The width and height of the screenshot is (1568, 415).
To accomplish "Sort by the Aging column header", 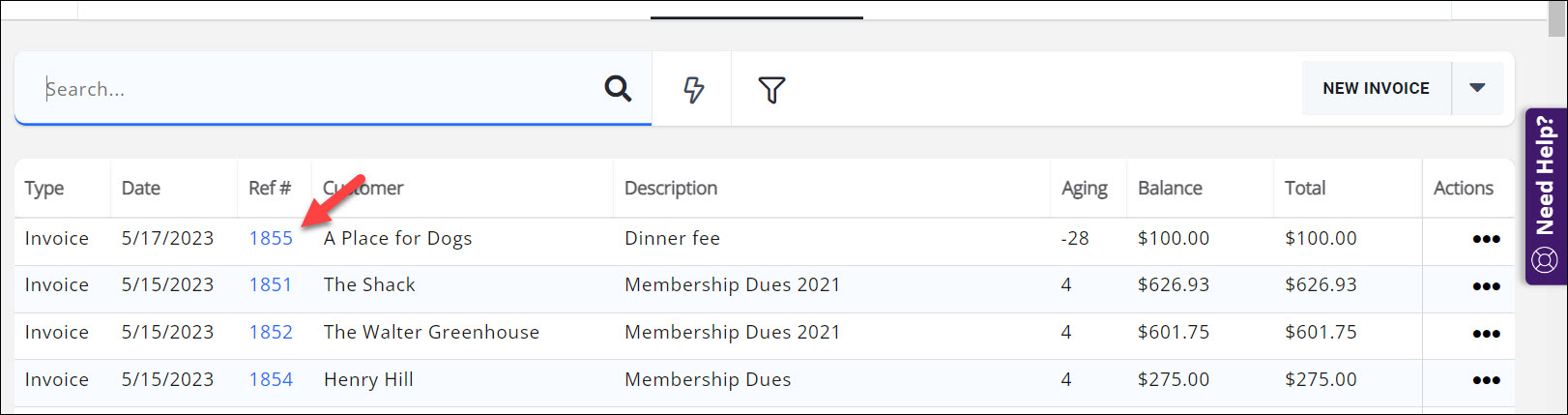I will (x=1085, y=188).
